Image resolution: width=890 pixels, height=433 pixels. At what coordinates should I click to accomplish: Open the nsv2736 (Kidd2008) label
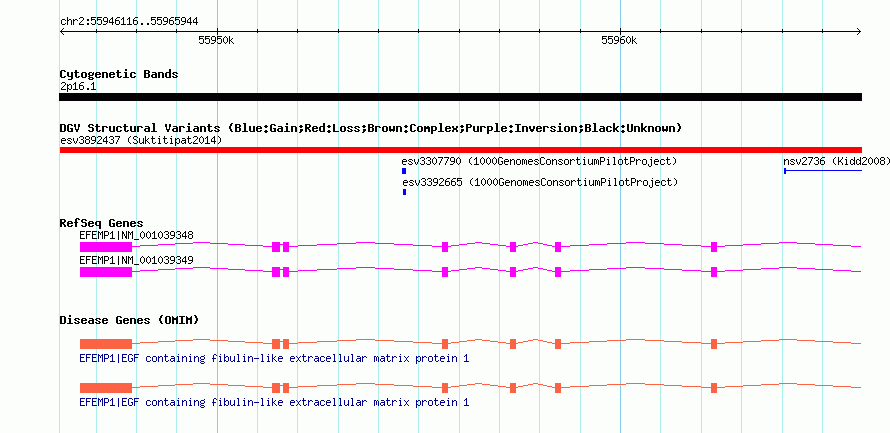click(837, 161)
